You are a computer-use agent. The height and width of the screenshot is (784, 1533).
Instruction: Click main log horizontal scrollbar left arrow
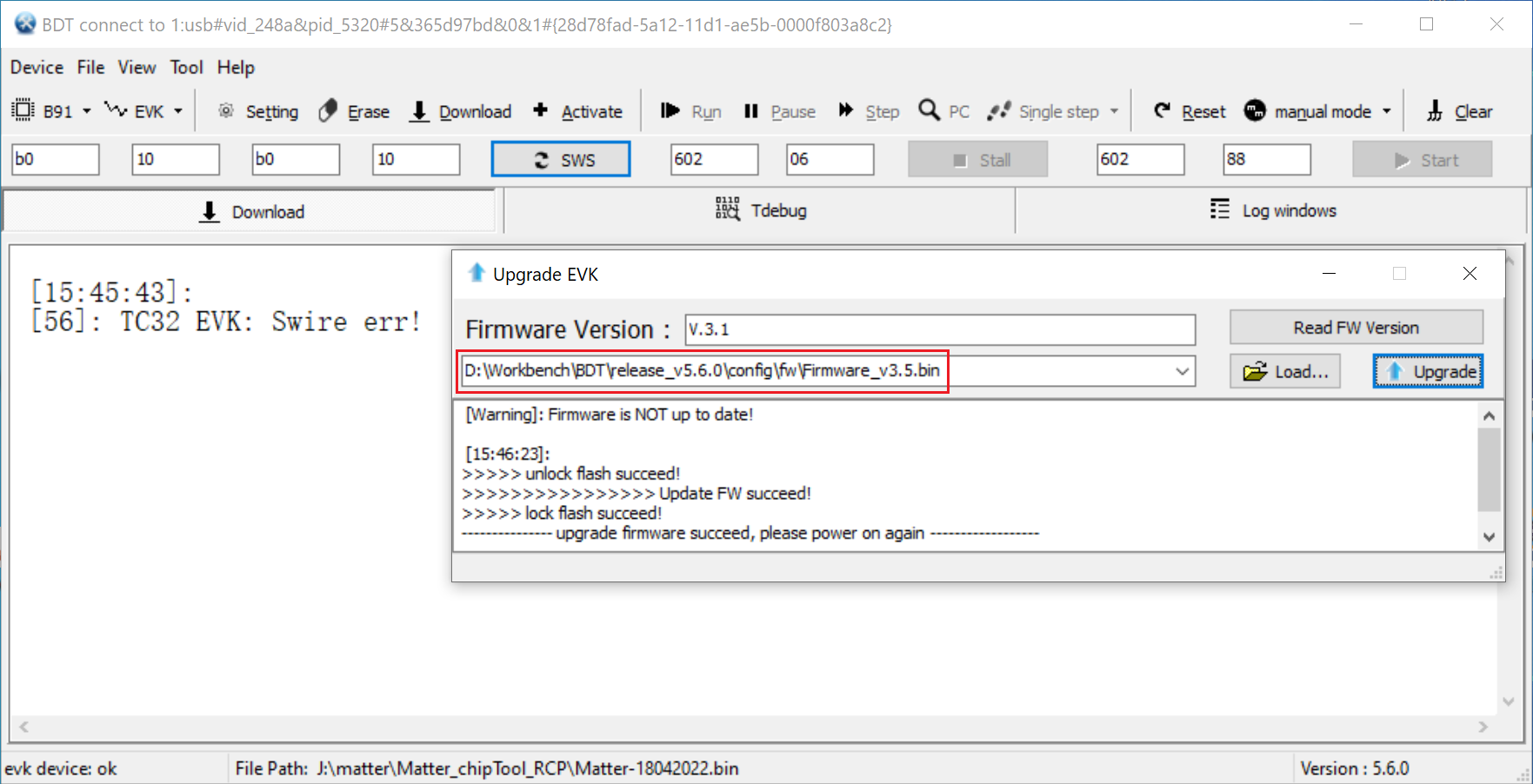24,727
